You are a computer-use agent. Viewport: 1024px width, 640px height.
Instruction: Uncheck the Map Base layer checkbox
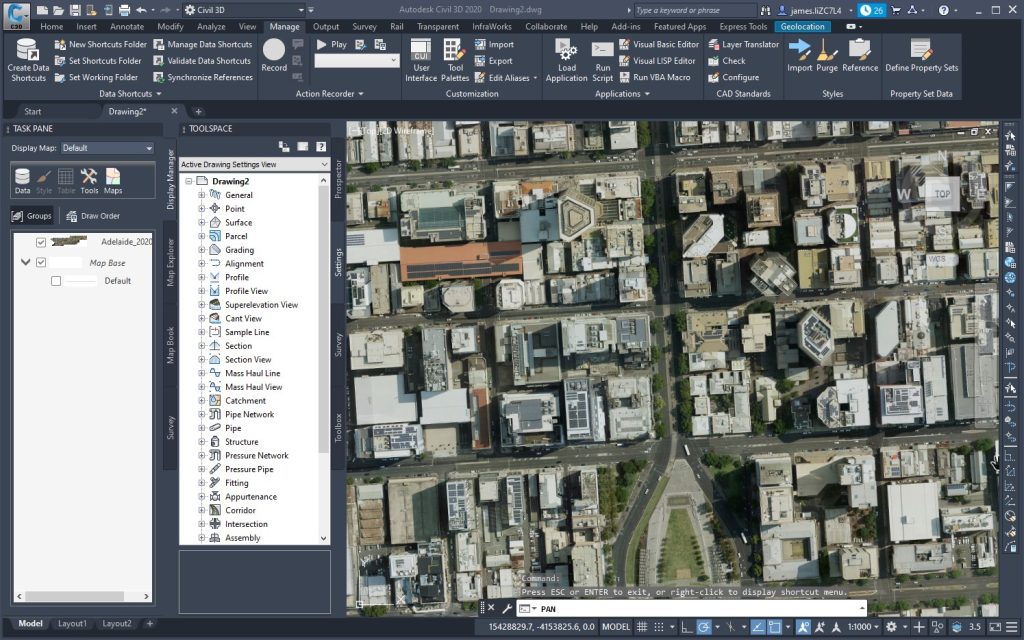click(x=41, y=263)
